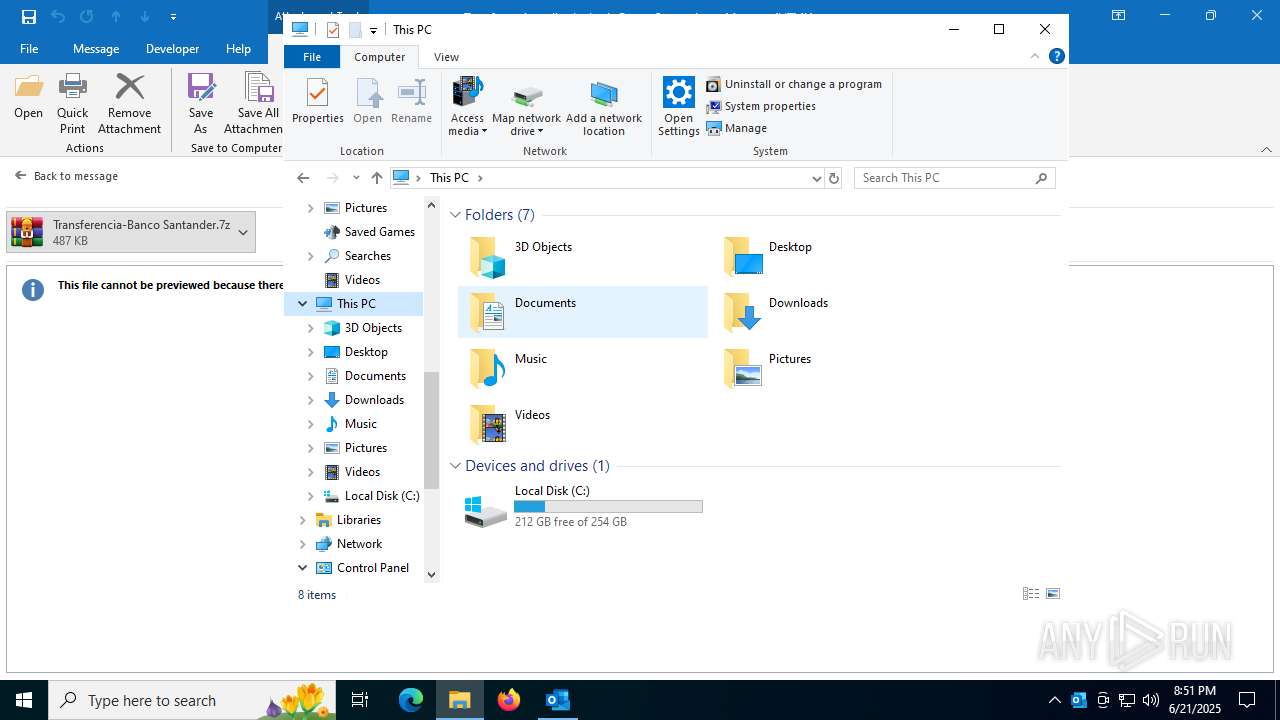Switch to large icons view icon
This screenshot has width=1280, height=720.
[x=1053, y=594]
